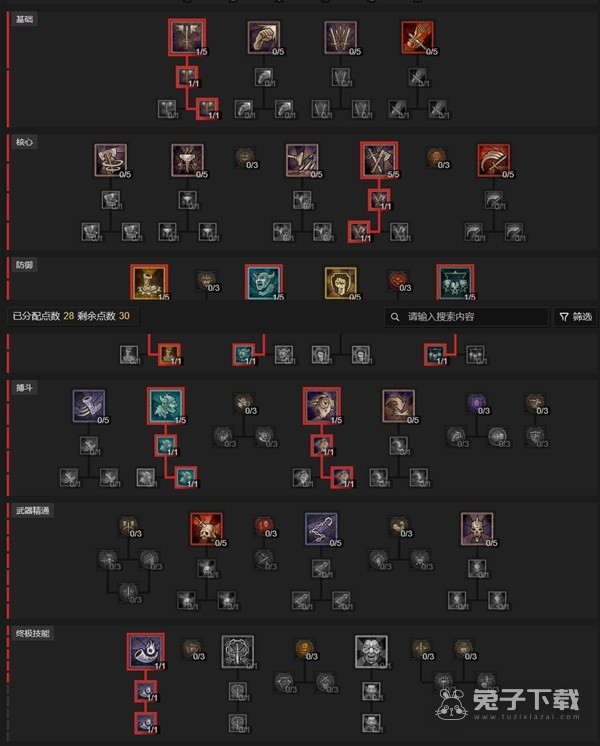The width and height of the screenshot is (600, 746).
Task: Click the search box 请输入搜索内容
Action: click(x=466, y=316)
